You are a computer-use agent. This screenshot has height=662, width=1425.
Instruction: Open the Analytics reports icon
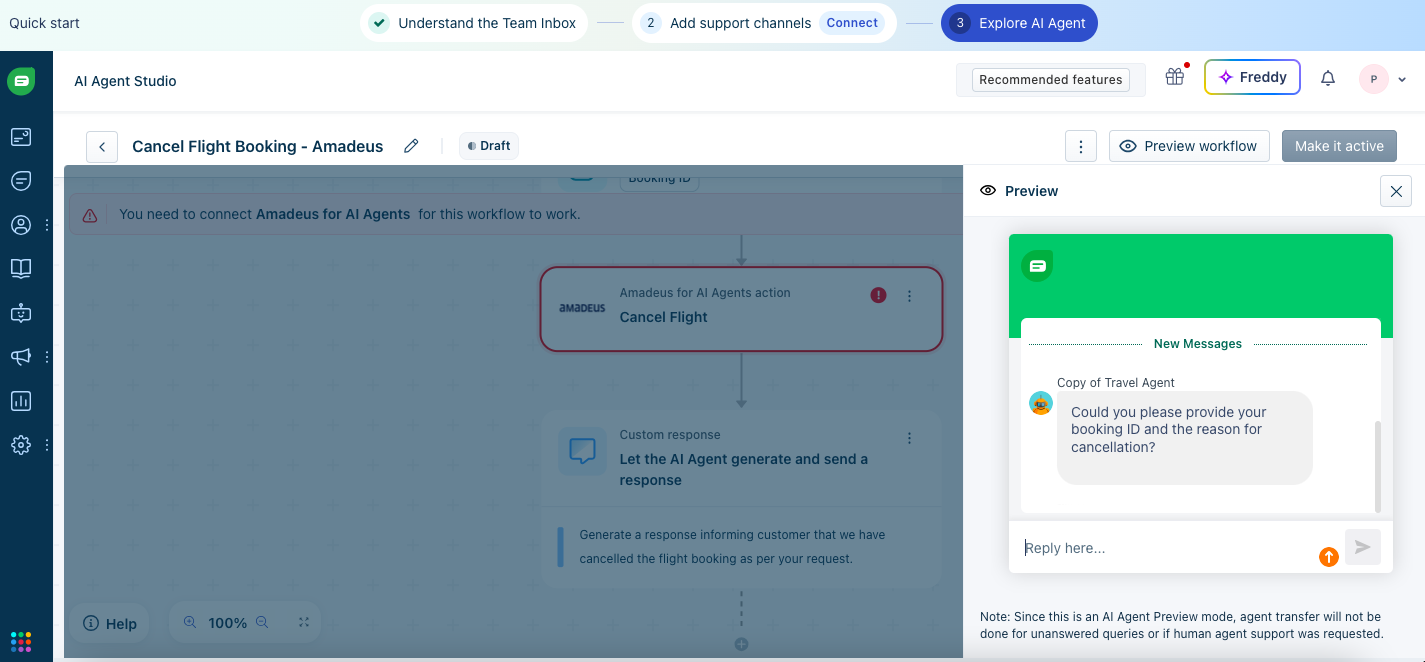tap(21, 401)
